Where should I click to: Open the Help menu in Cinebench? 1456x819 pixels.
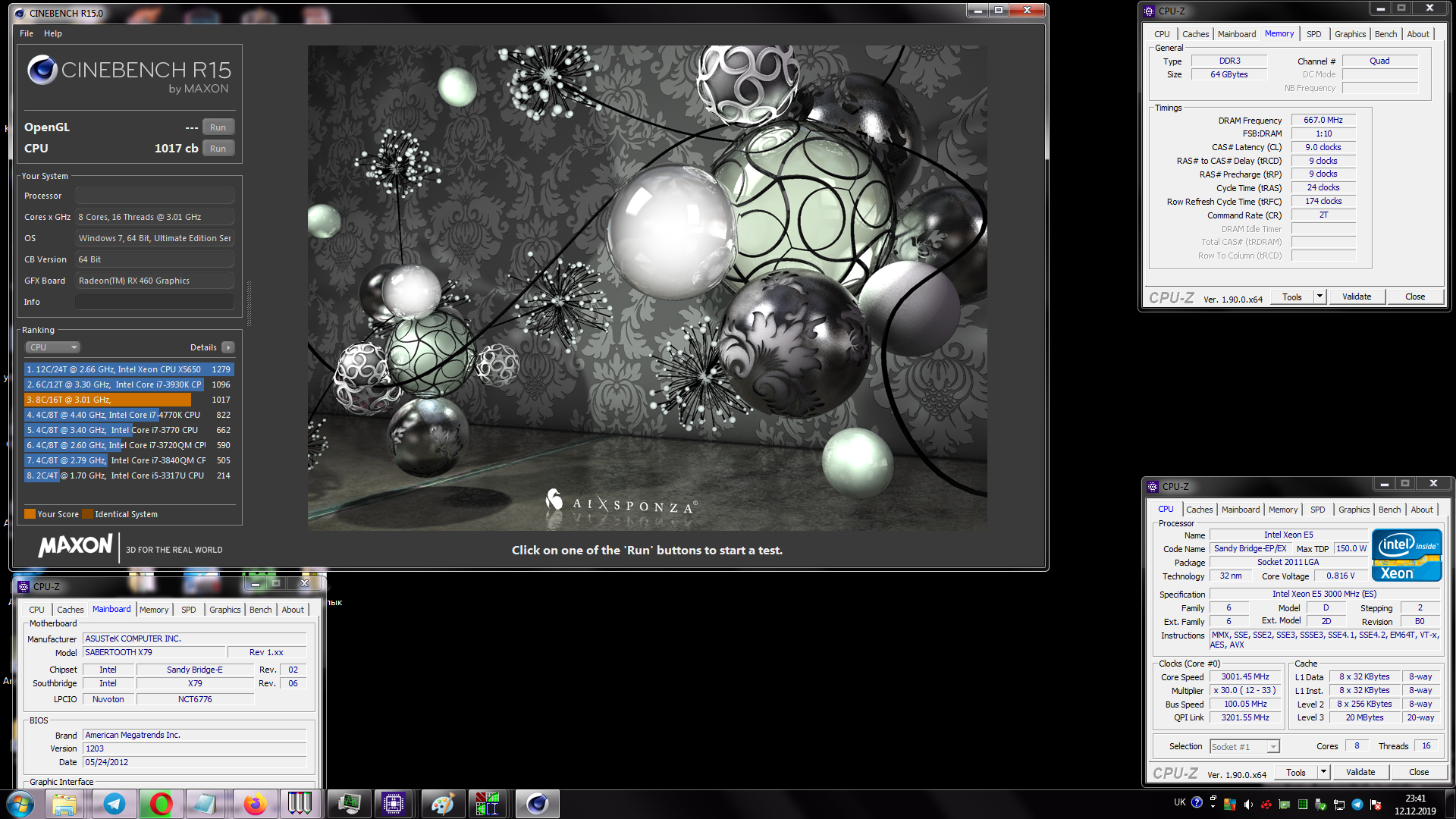(53, 33)
